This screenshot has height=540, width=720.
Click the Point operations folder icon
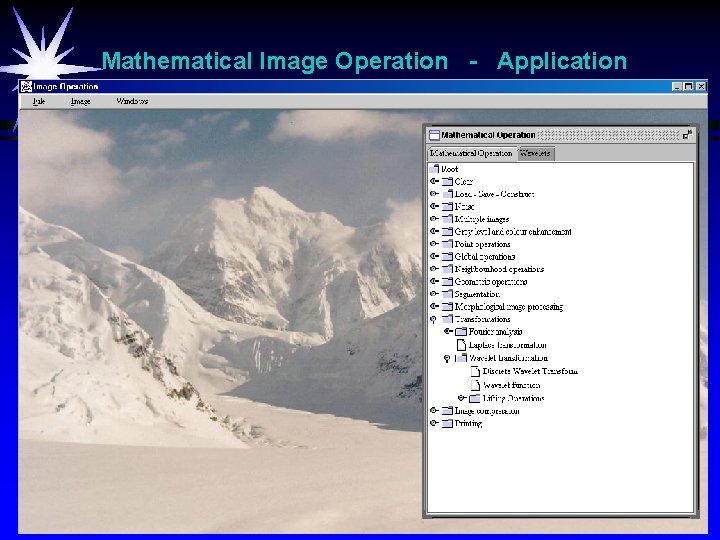(x=448, y=244)
